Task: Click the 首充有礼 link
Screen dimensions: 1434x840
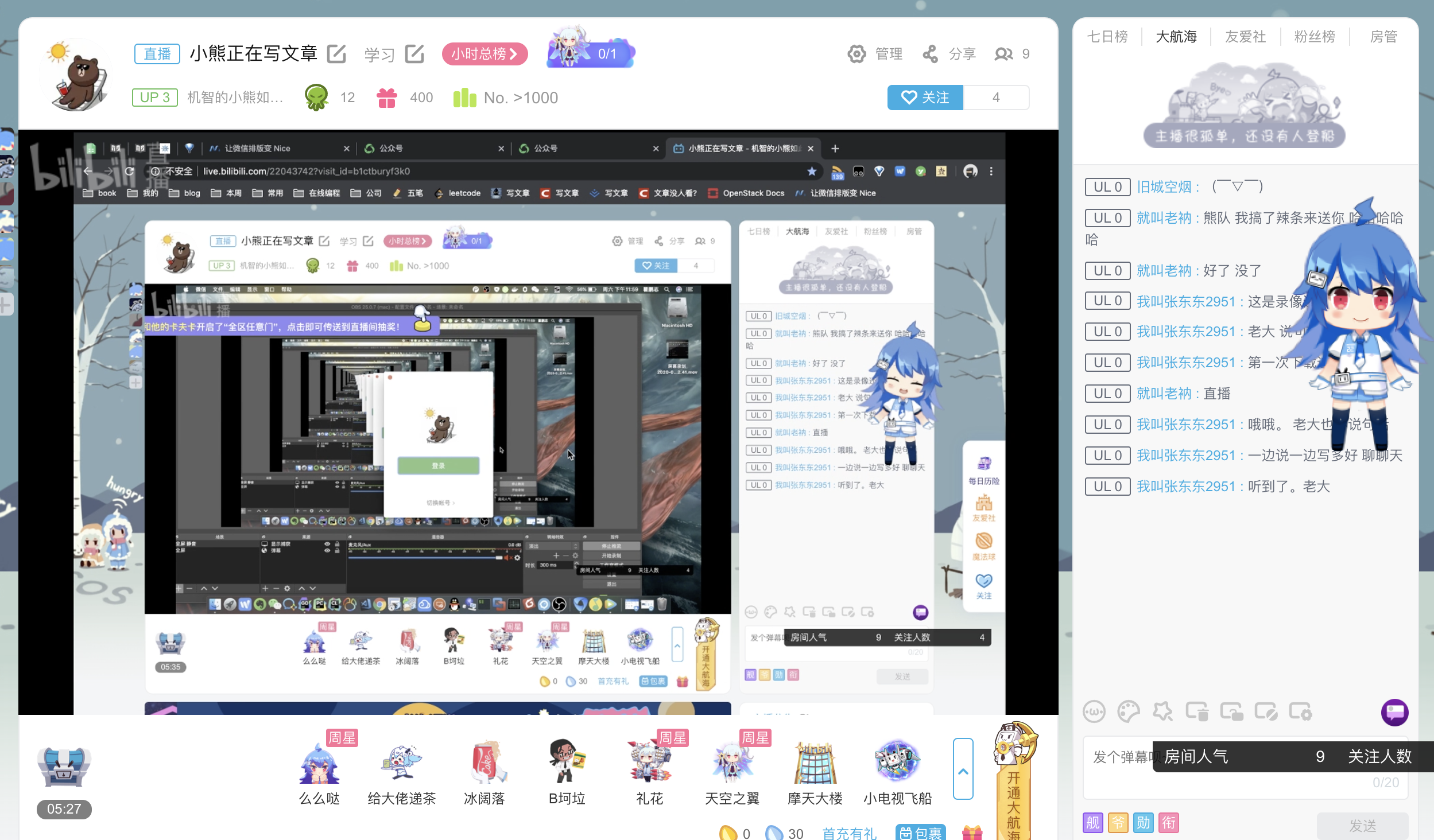Action: [849, 833]
